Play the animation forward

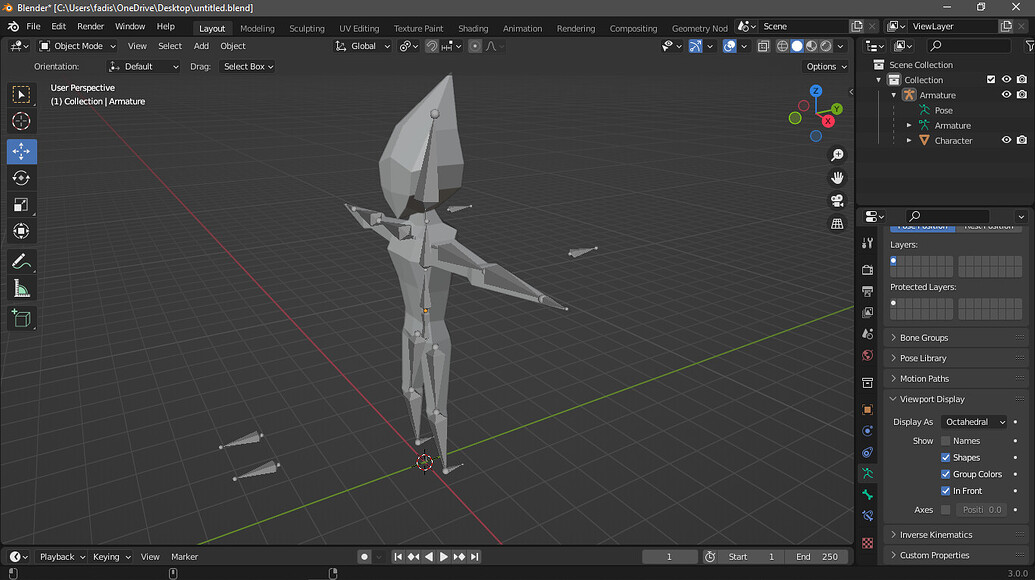444,557
